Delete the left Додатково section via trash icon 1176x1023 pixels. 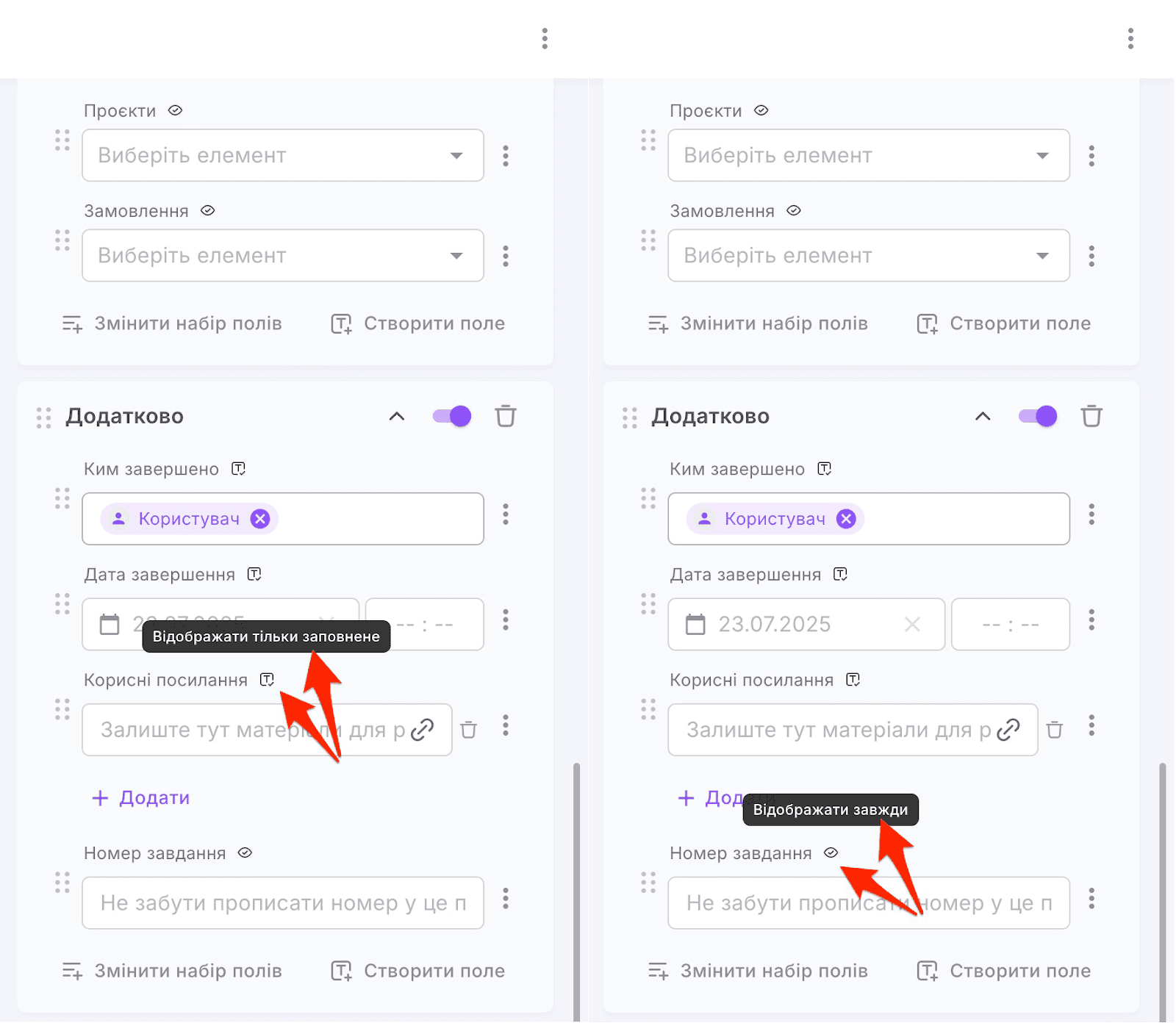click(x=506, y=416)
